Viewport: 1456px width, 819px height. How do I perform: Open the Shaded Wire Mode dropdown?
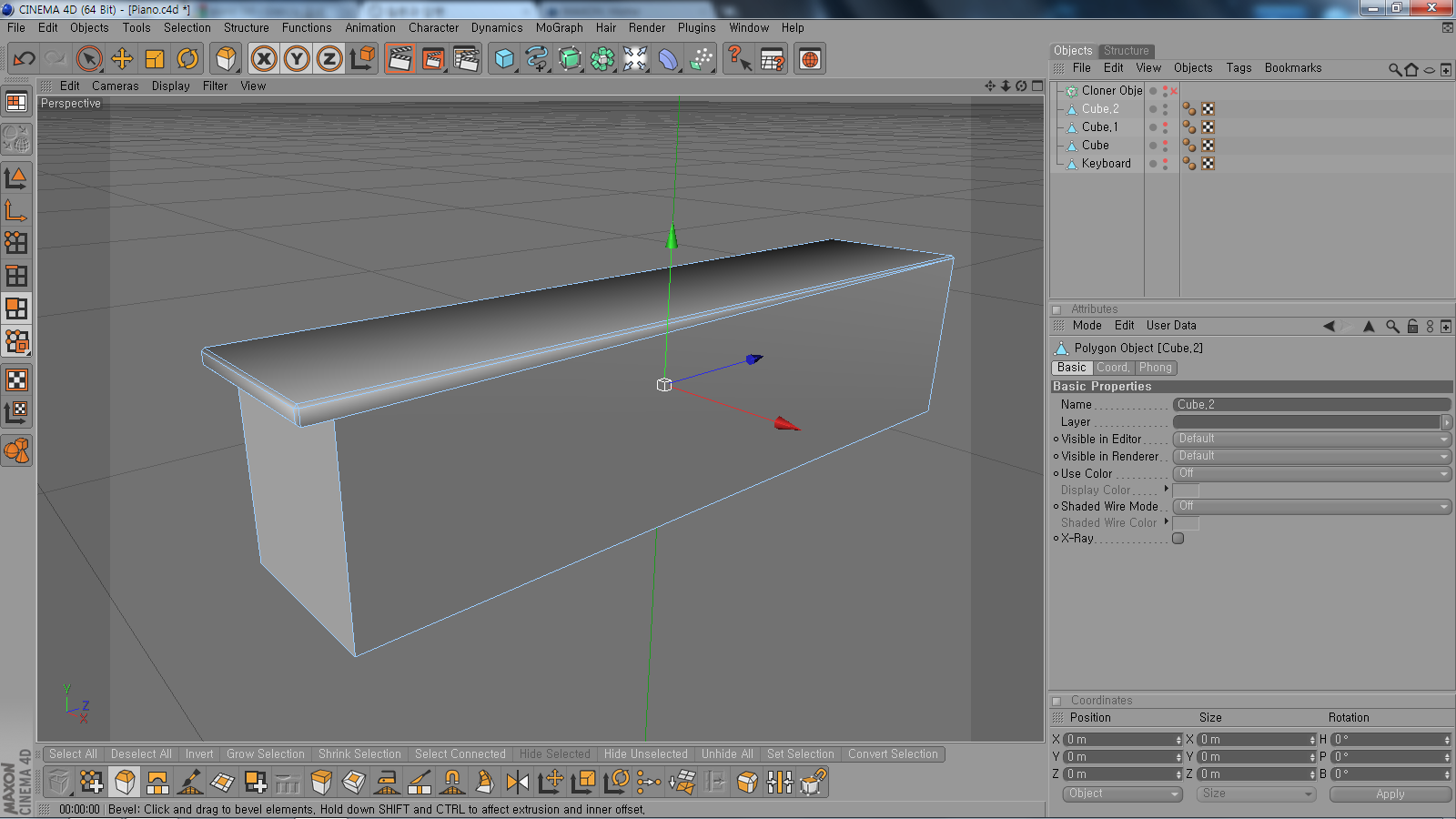pyautogui.click(x=1311, y=506)
